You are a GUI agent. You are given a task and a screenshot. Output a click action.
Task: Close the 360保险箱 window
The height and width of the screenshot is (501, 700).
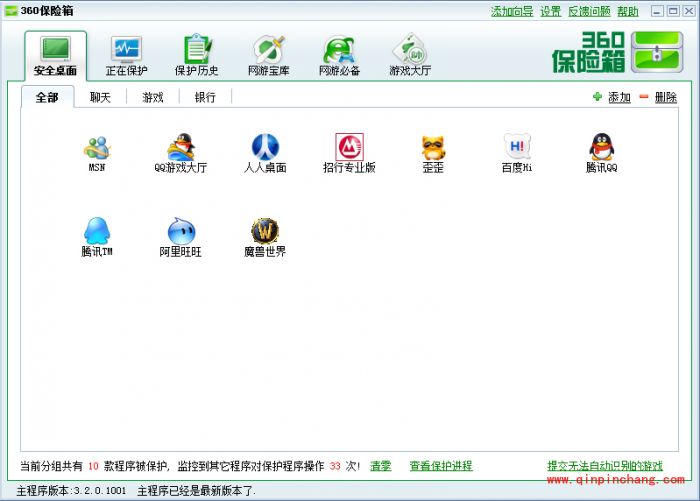[689, 11]
